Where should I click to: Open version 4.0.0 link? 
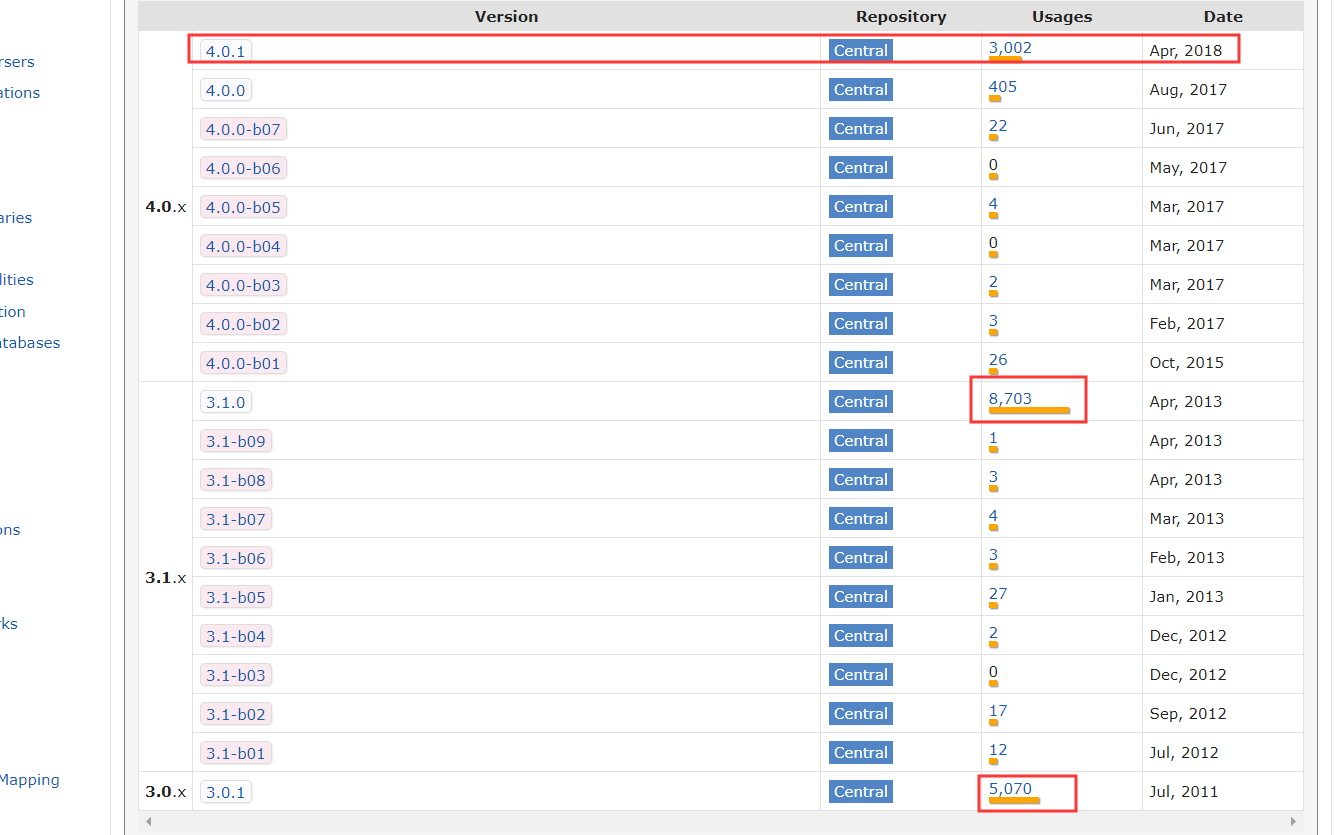tap(225, 90)
